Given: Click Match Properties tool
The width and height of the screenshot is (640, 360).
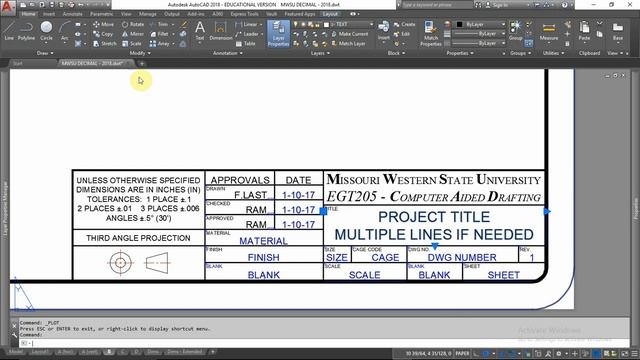Looking at the screenshot, I should point(431,33).
